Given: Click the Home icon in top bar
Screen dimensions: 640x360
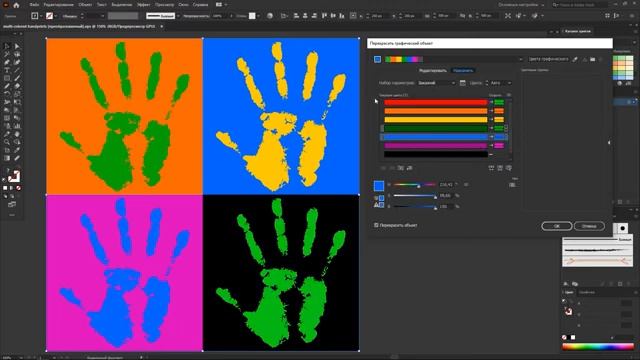Looking at the screenshot, I should click(x=16, y=5).
